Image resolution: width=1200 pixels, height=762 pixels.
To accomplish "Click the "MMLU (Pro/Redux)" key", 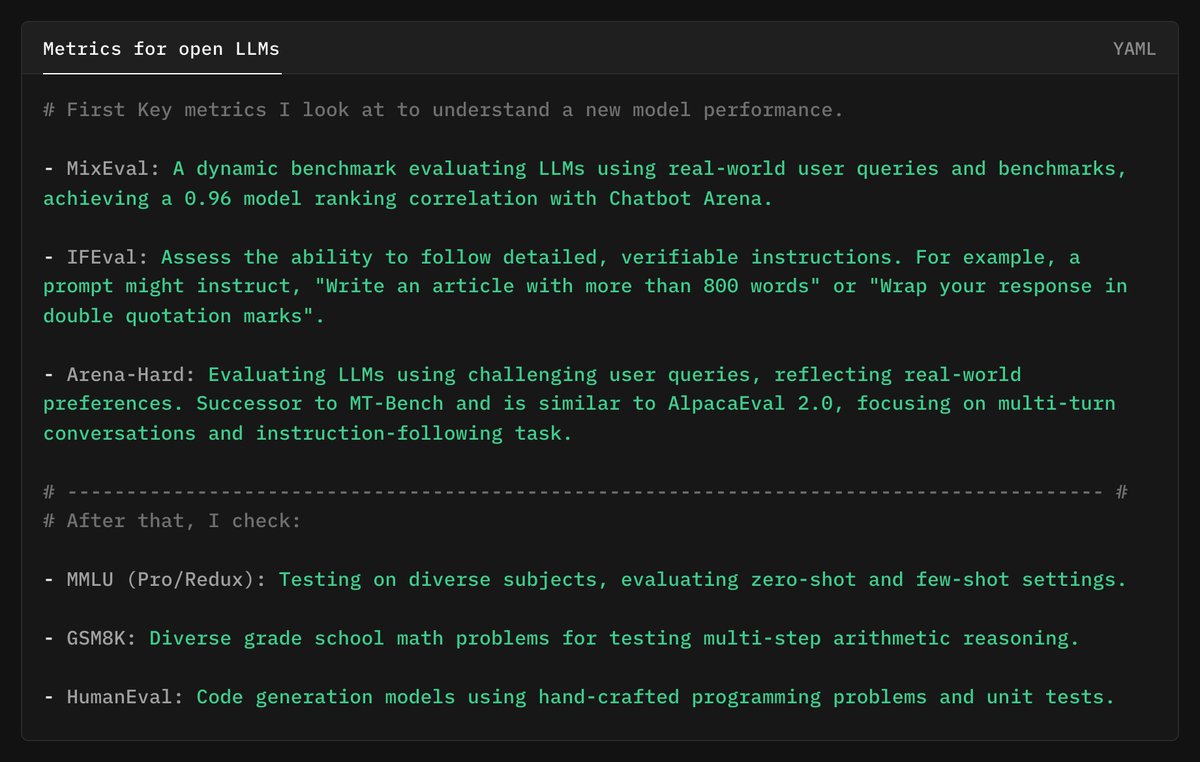I will click(x=160, y=579).
